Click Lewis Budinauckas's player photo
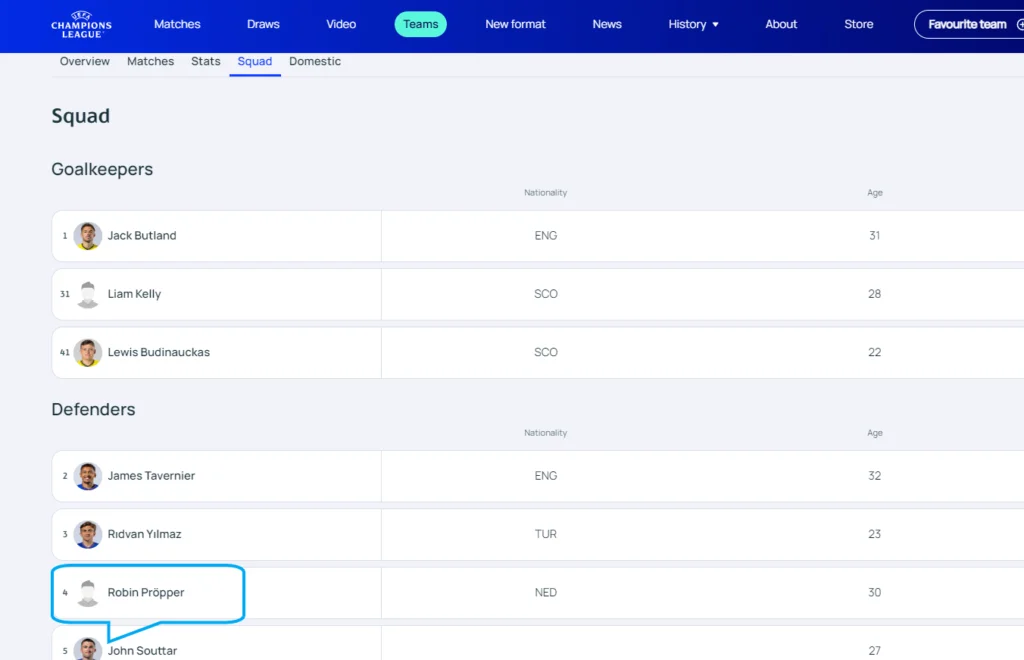The height and width of the screenshot is (660, 1024). click(x=88, y=352)
